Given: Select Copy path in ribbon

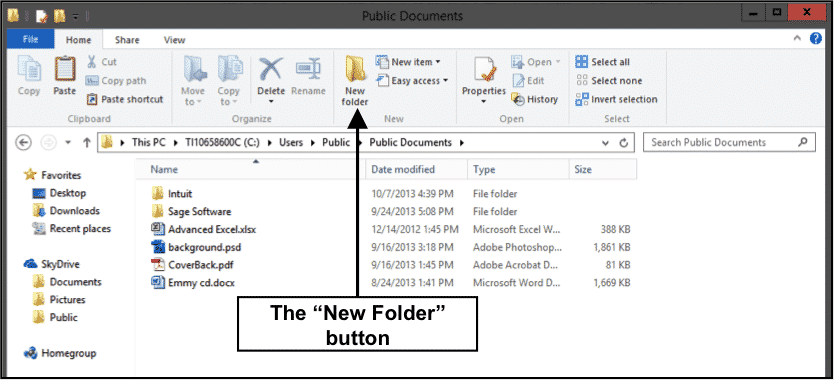Looking at the screenshot, I should 116,81.
